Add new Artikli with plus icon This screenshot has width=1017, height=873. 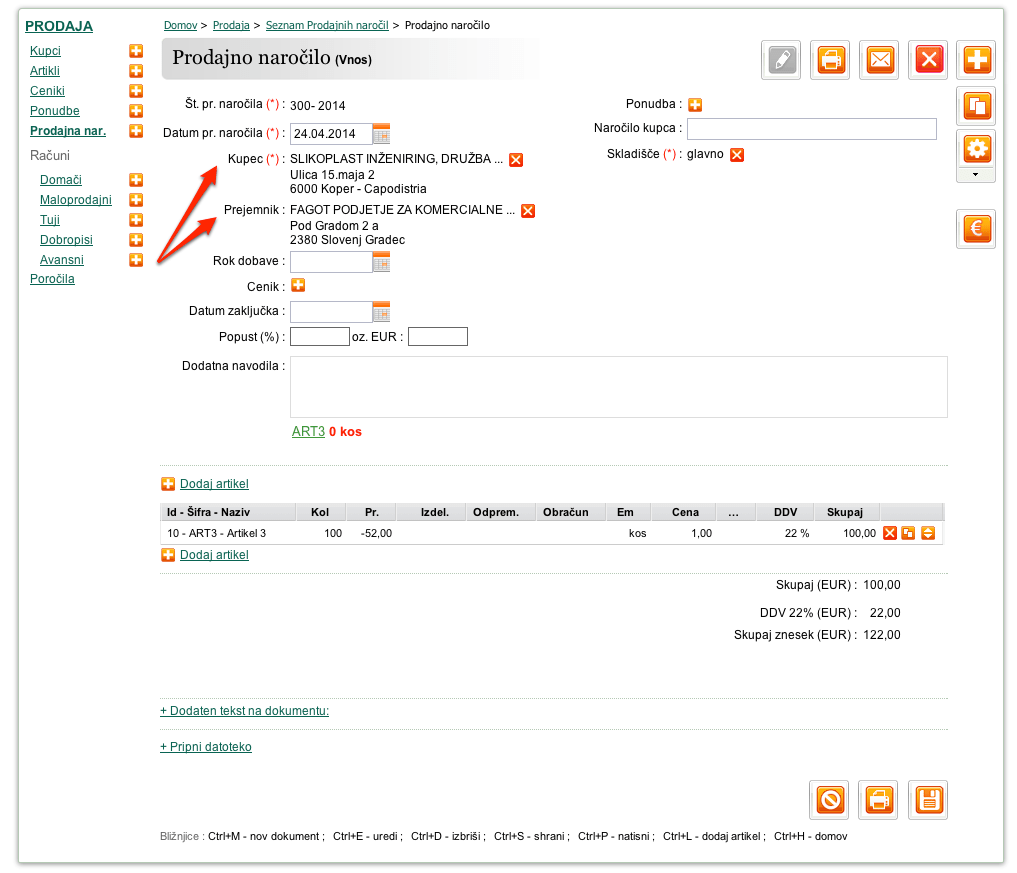136,71
